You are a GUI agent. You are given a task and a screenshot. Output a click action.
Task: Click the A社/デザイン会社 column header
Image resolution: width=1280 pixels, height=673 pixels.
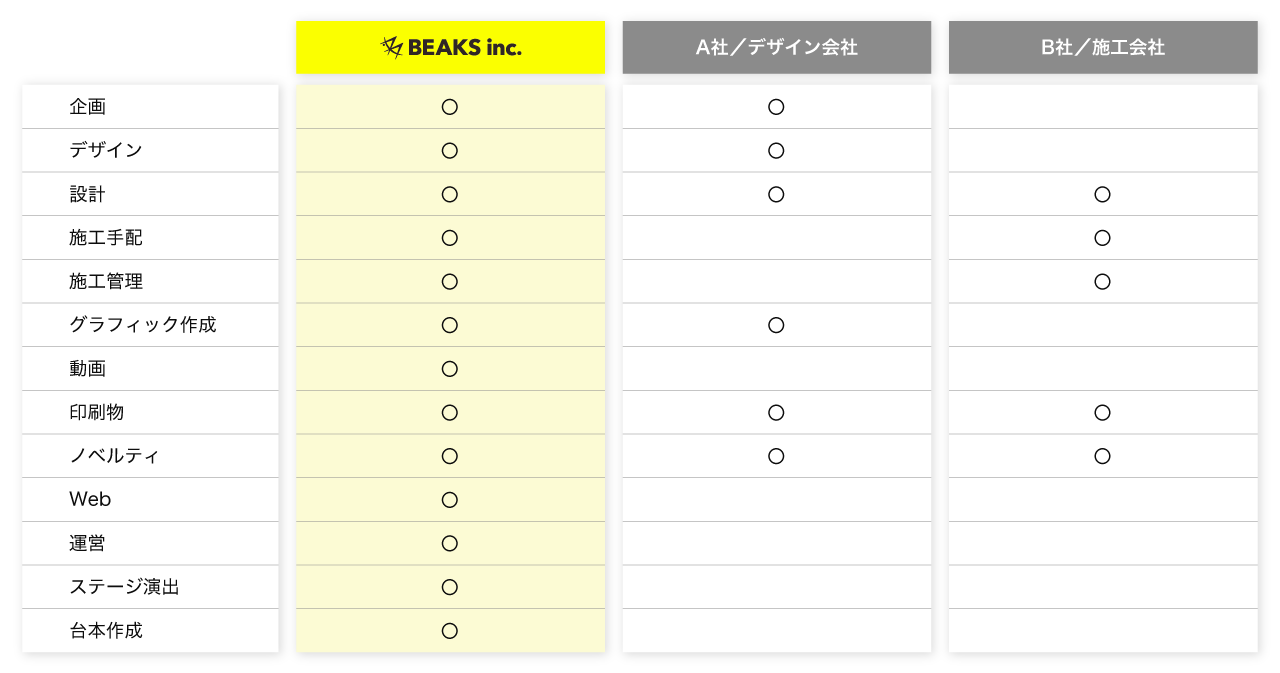point(776,47)
